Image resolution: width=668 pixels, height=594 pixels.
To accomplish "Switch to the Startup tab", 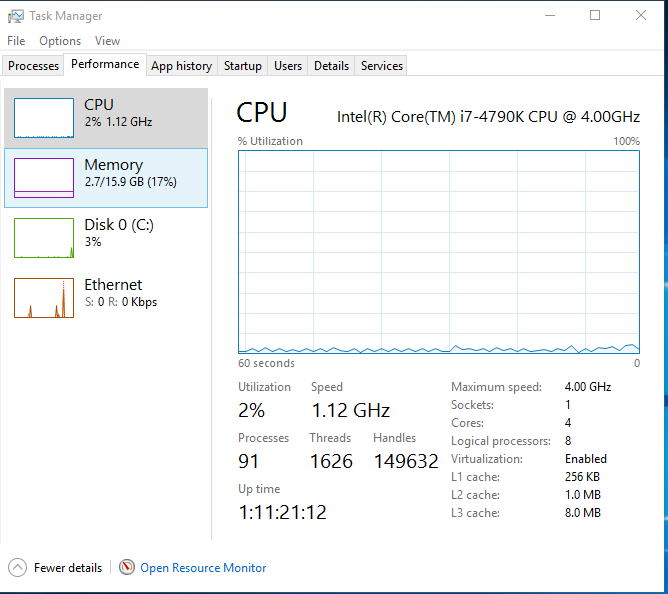I will click(243, 66).
